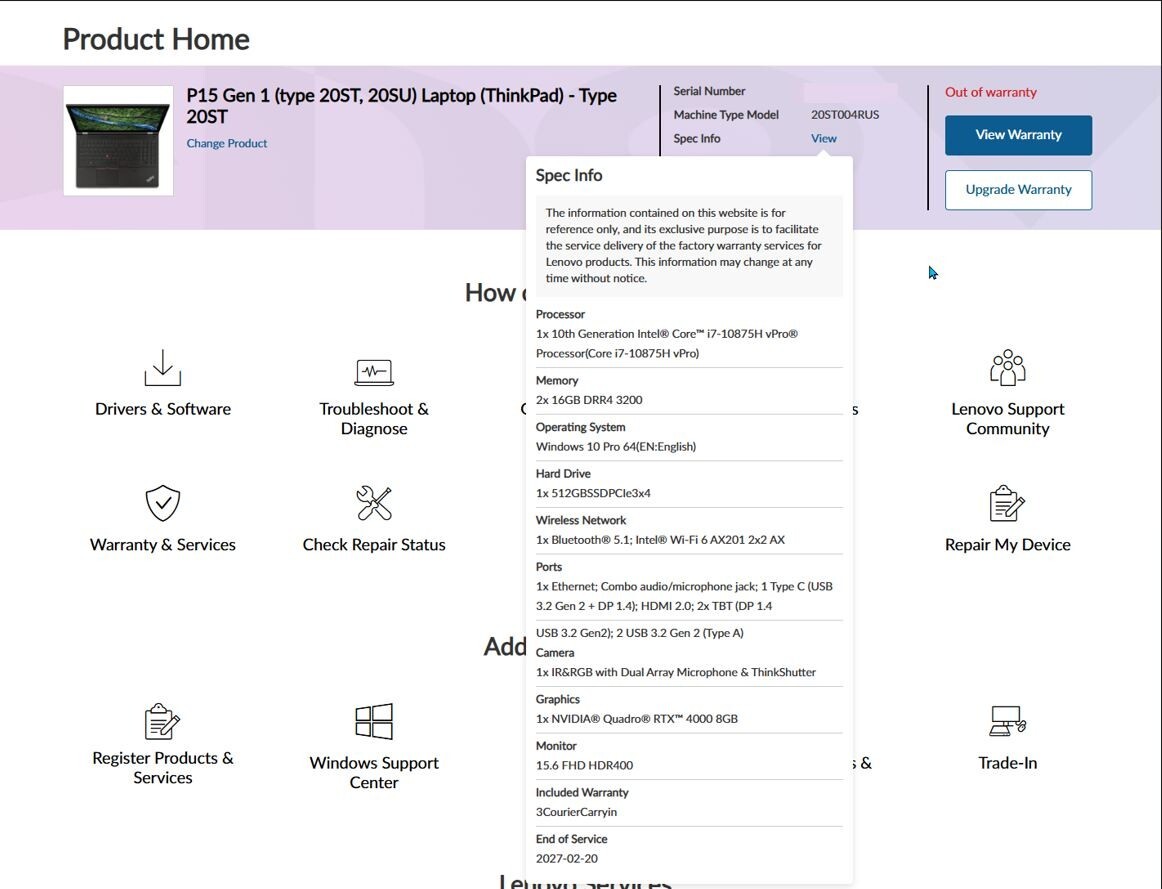1162x889 pixels.
Task: Open the Lenovo Support Community label
Action: click(1008, 419)
